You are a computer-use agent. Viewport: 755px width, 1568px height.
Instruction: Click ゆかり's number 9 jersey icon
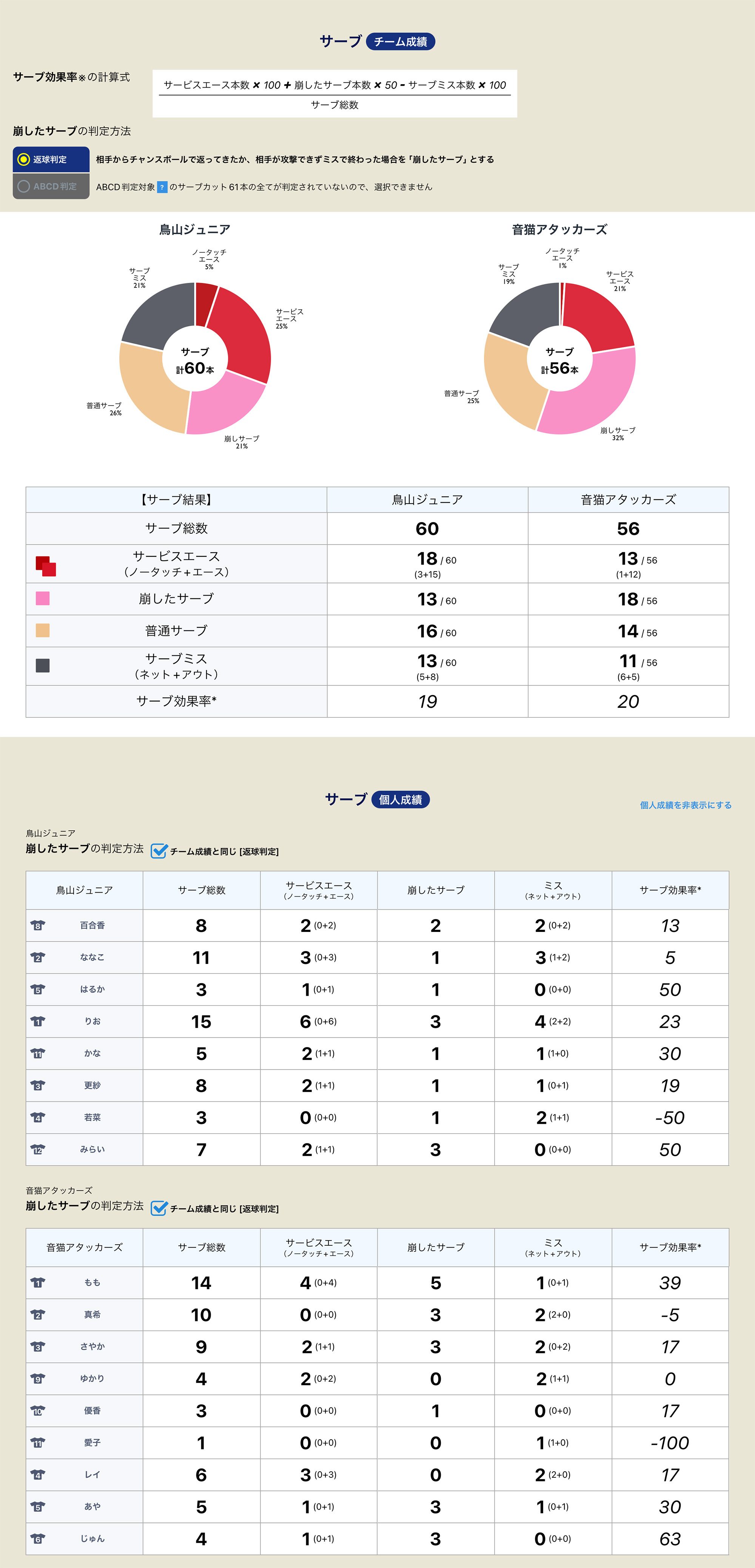[38, 1379]
